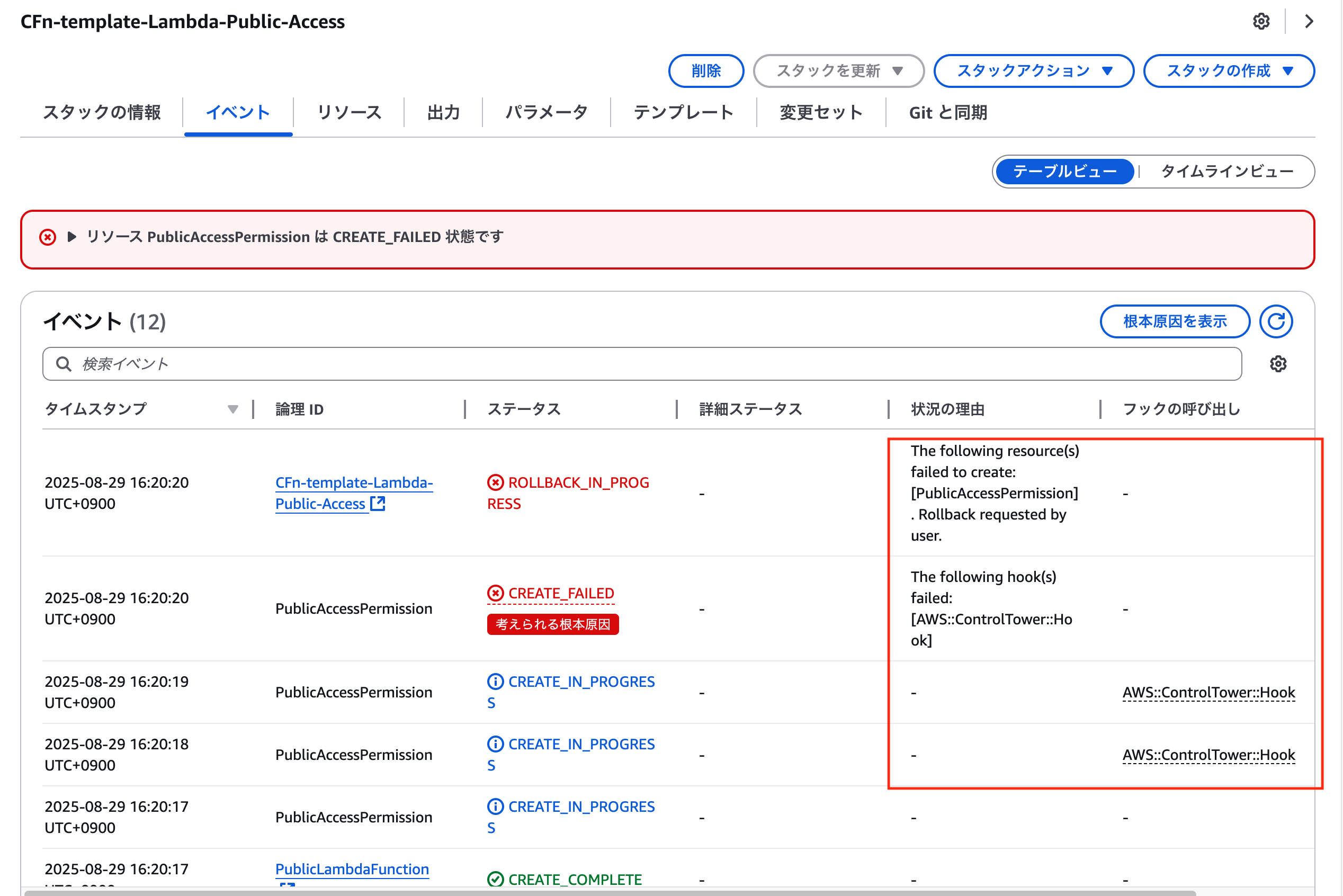
Task: Click 根本原因を表示 button
Action: (1175, 321)
